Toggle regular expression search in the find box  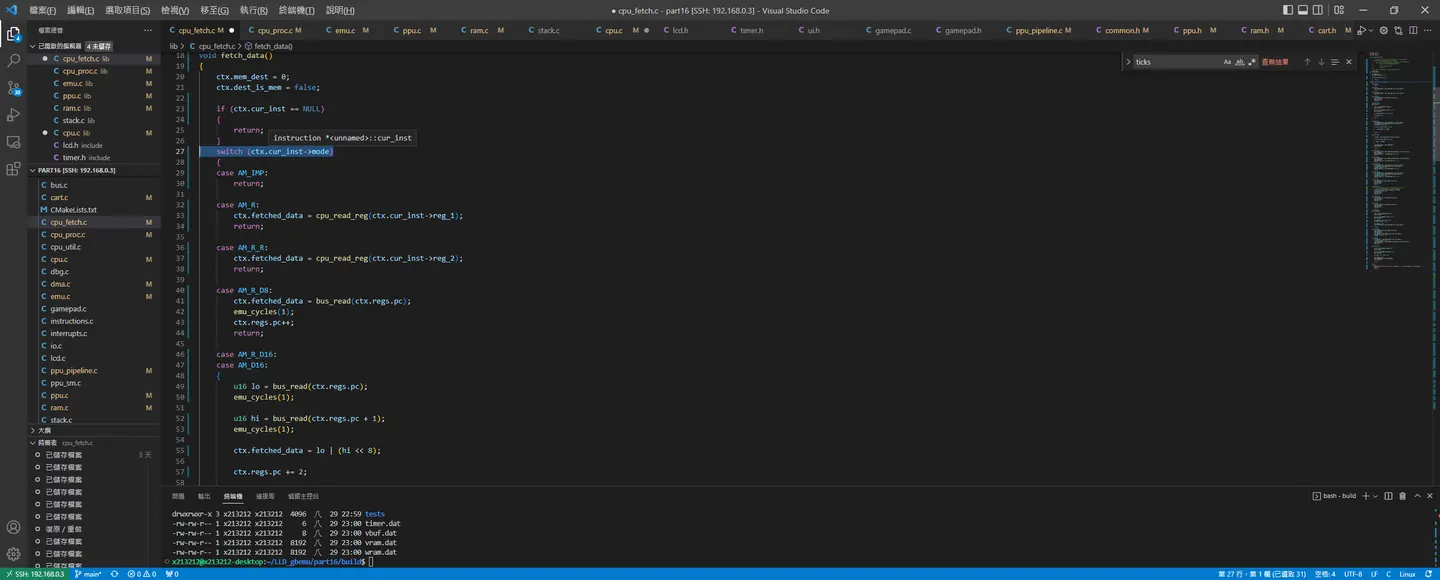[1252, 62]
